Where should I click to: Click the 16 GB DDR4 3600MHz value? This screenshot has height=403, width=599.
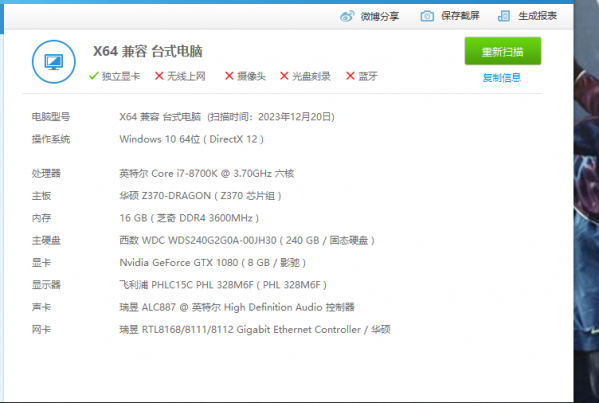pyautogui.click(x=189, y=218)
